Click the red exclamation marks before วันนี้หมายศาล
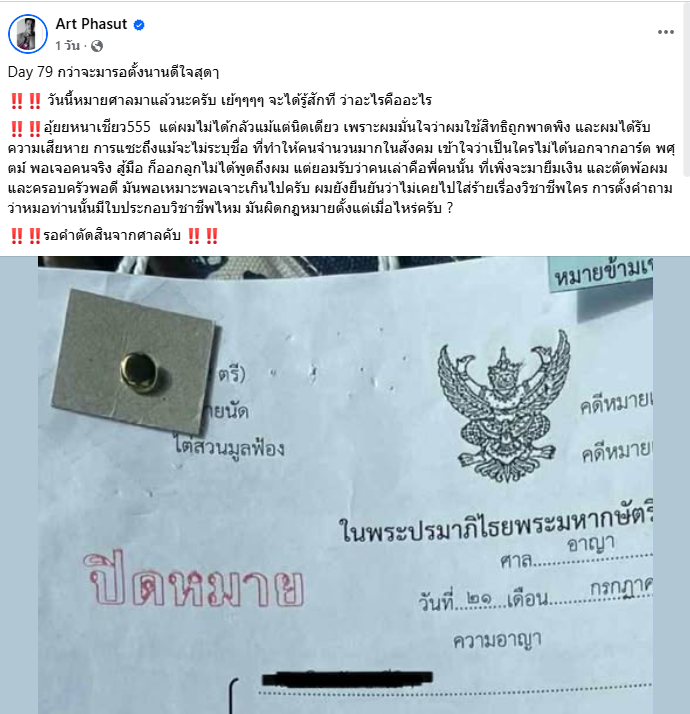690x714 pixels. coord(26,101)
